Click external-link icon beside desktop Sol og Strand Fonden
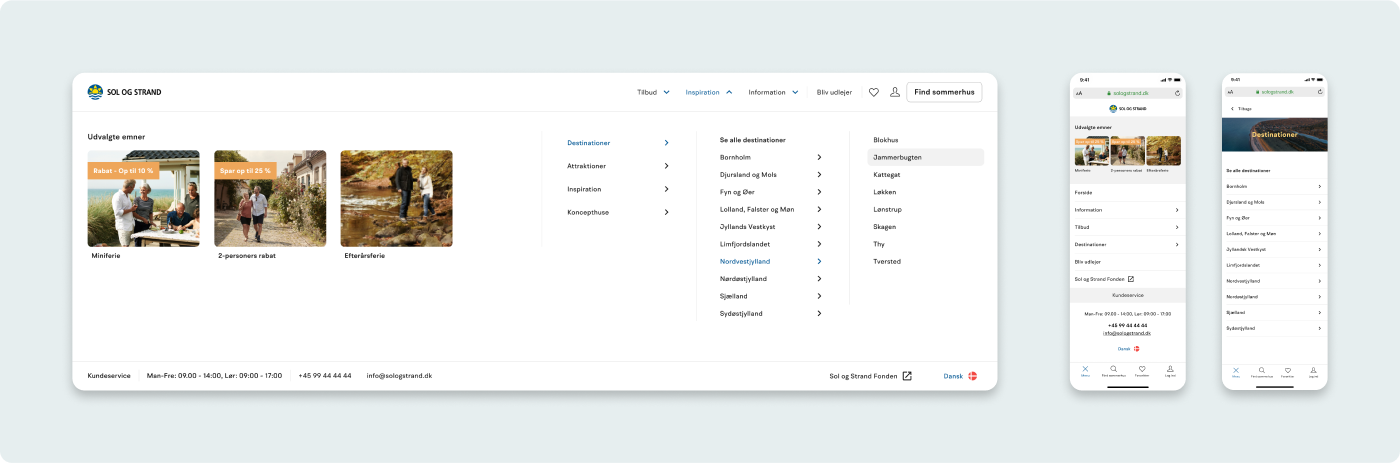 907,376
